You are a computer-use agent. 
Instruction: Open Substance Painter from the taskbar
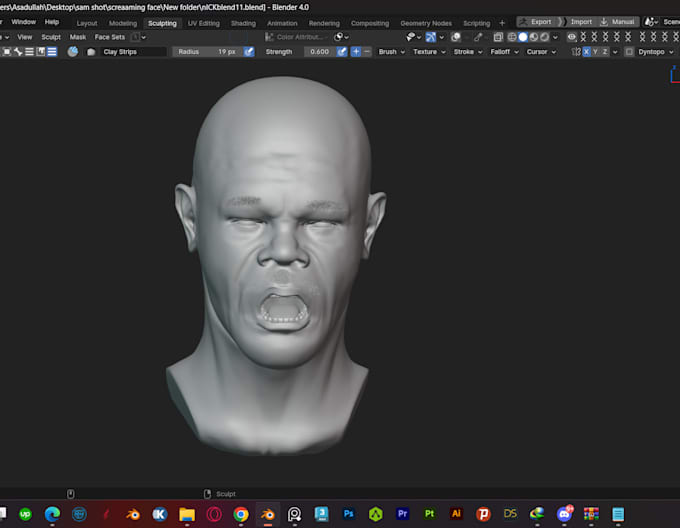(429, 514)
